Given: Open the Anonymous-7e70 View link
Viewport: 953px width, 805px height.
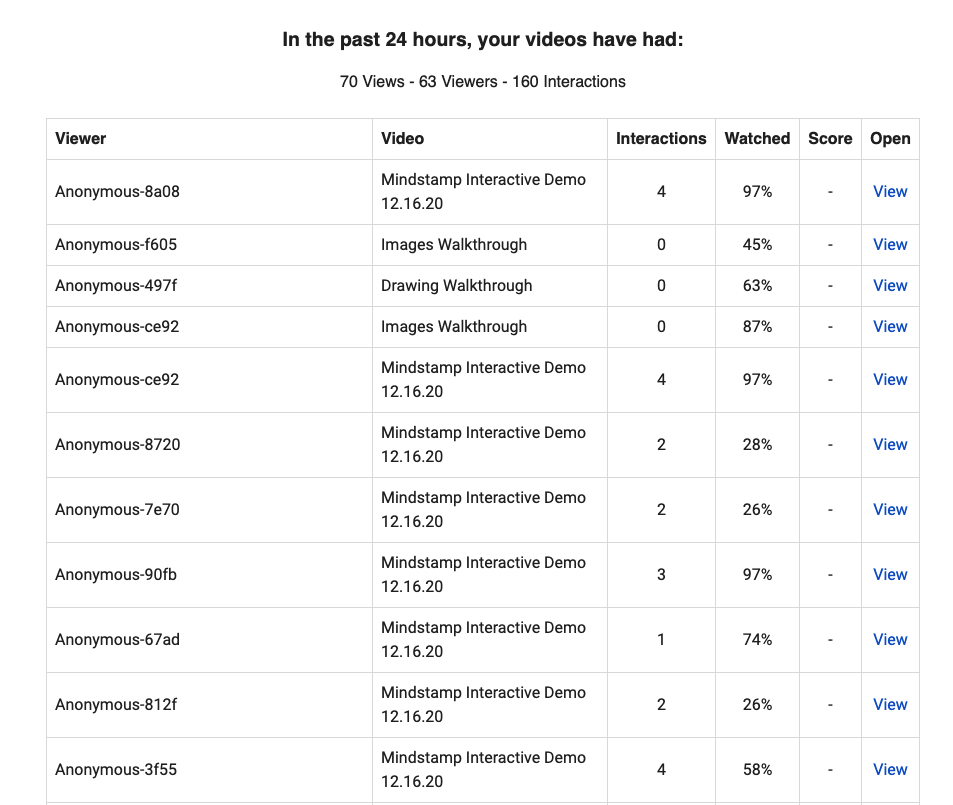Looking at the screenshot, I should [889, 509].
